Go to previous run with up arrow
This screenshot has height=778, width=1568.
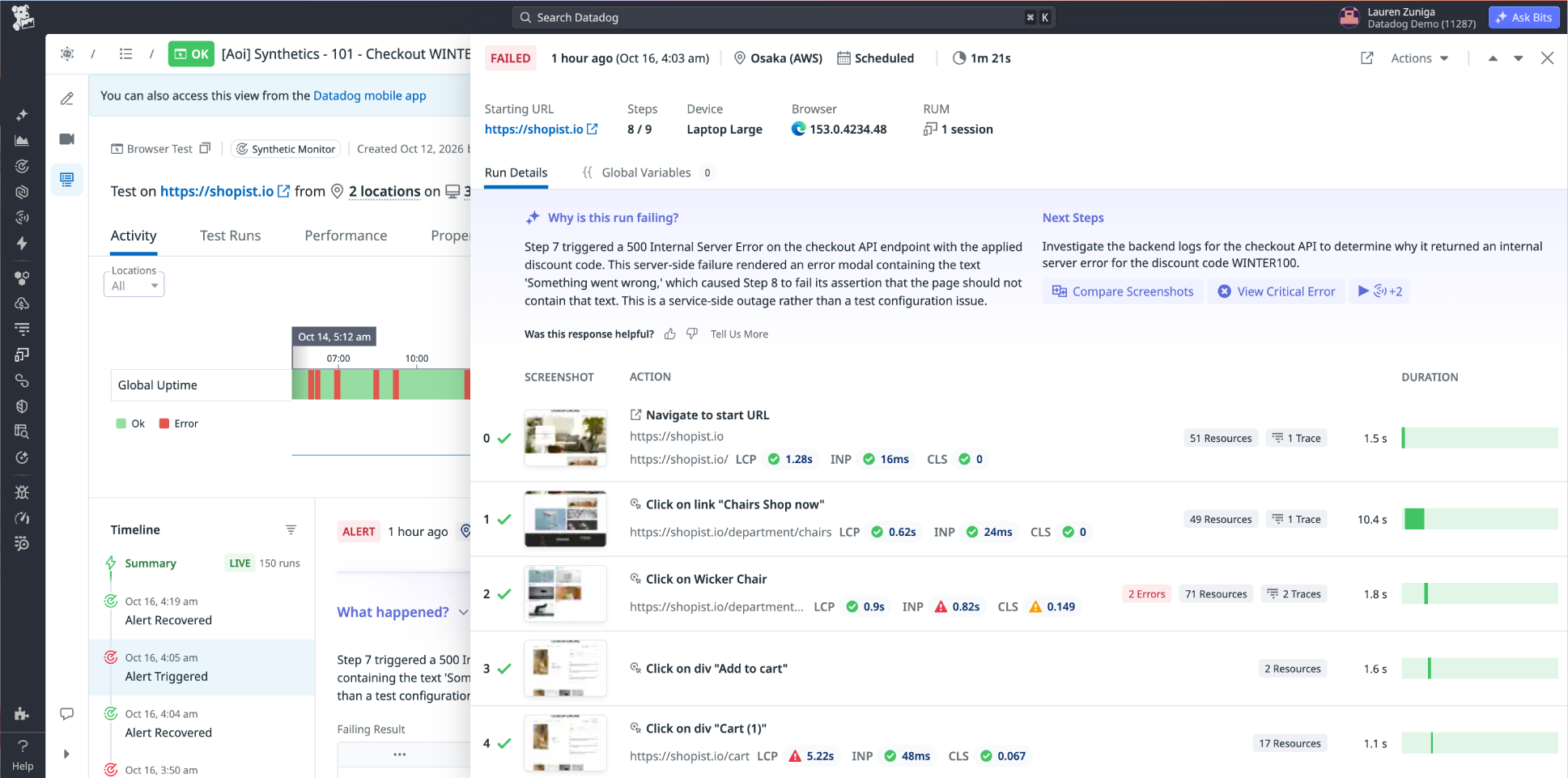1493,58
